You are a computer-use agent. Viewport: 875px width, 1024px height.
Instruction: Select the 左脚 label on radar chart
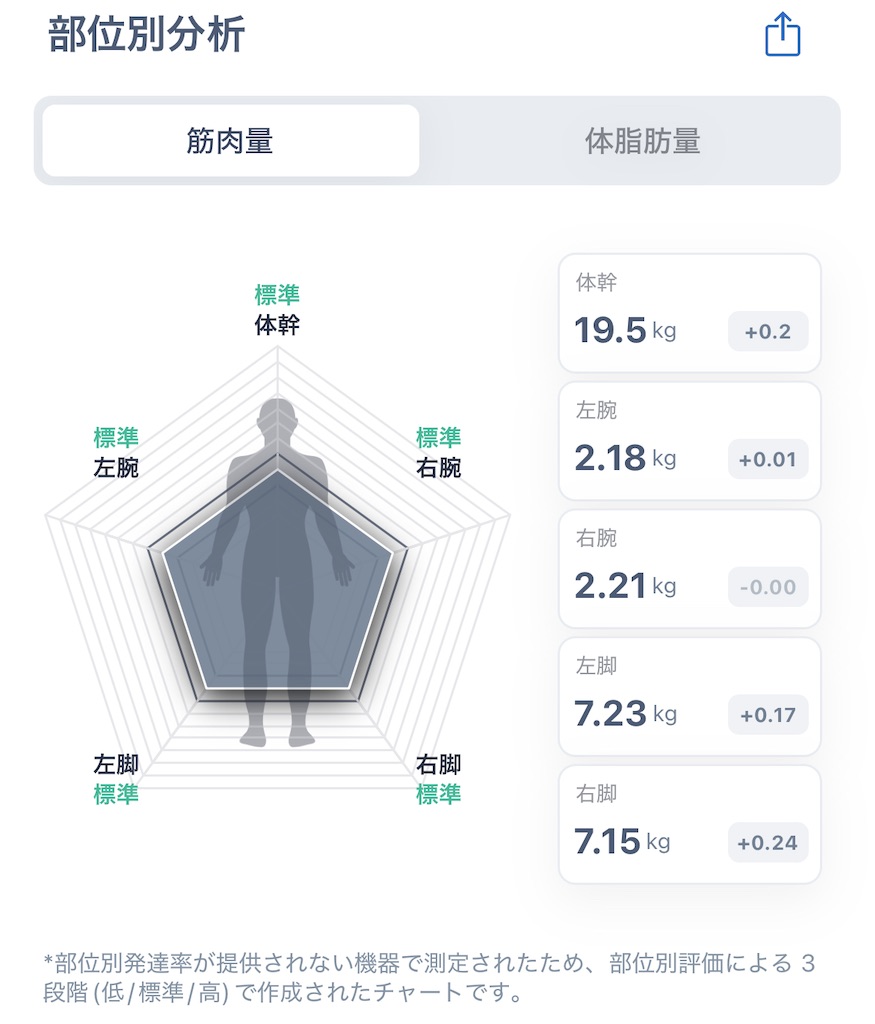116,763
